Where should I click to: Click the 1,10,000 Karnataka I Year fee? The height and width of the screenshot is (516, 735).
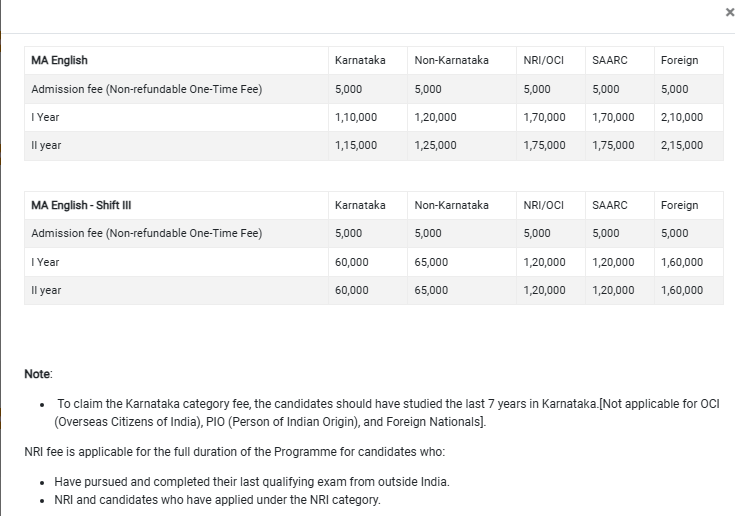pyautogui.click(x=356, y=117)
